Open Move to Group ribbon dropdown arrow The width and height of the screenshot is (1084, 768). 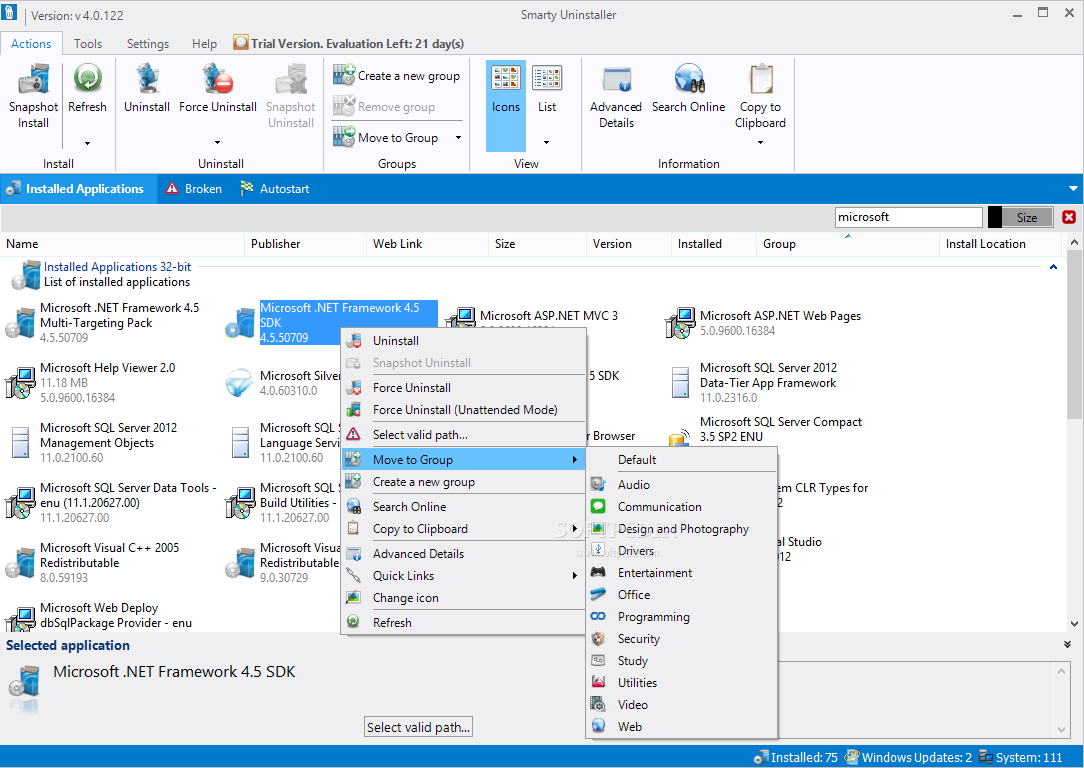pos(458,138)
